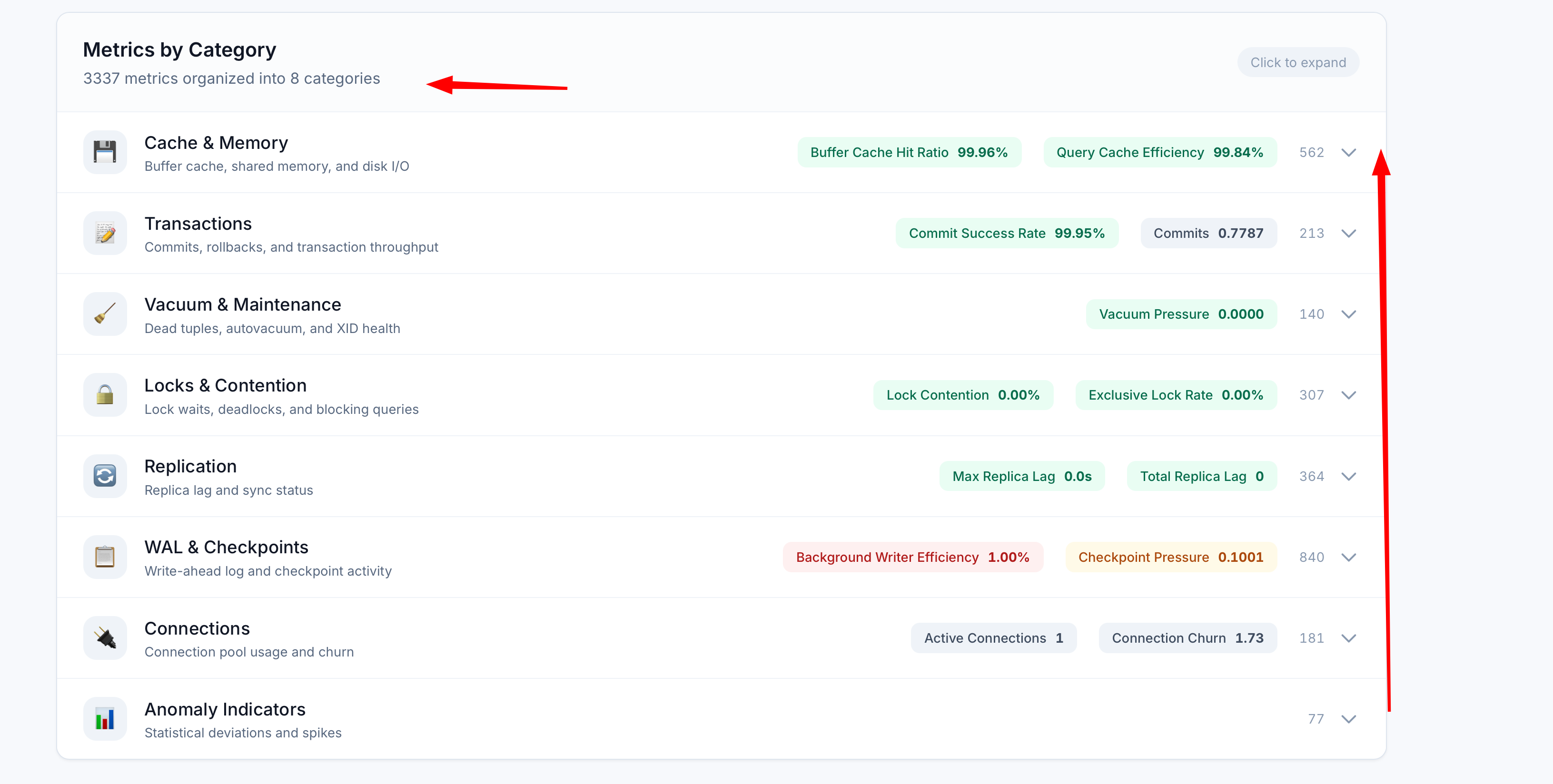Expand the WAL & Checkpoints chevron

[x=1349, y=558]
